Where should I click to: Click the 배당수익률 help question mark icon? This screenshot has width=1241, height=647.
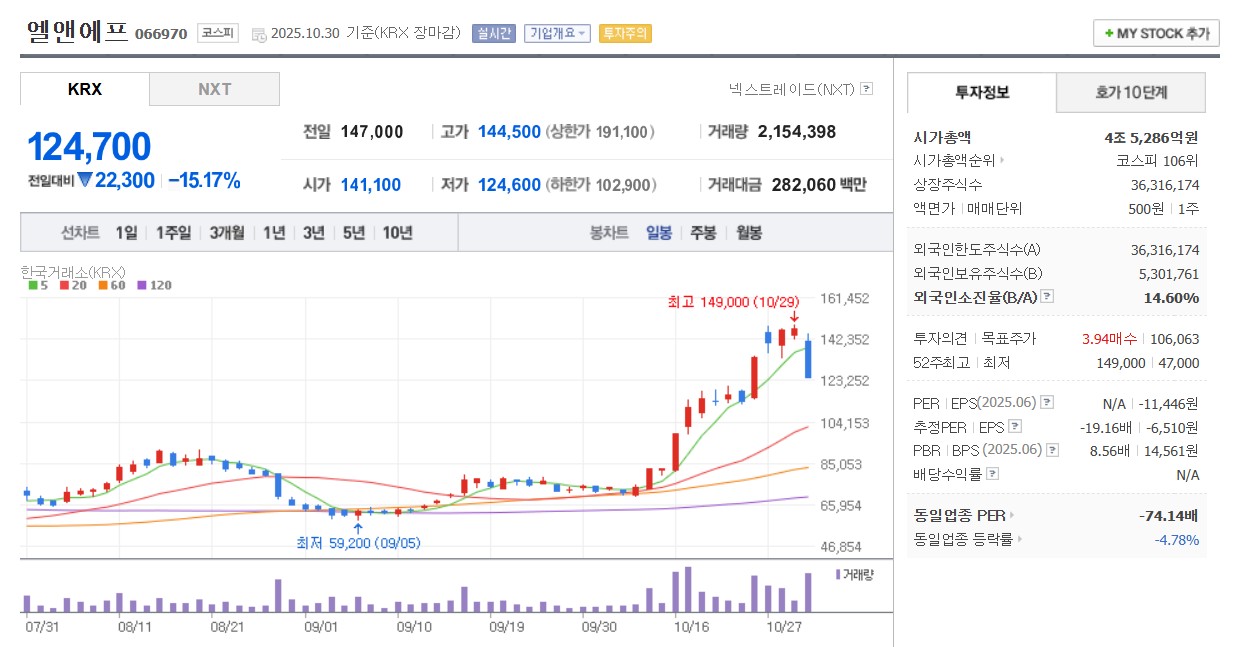coord(991,474)
